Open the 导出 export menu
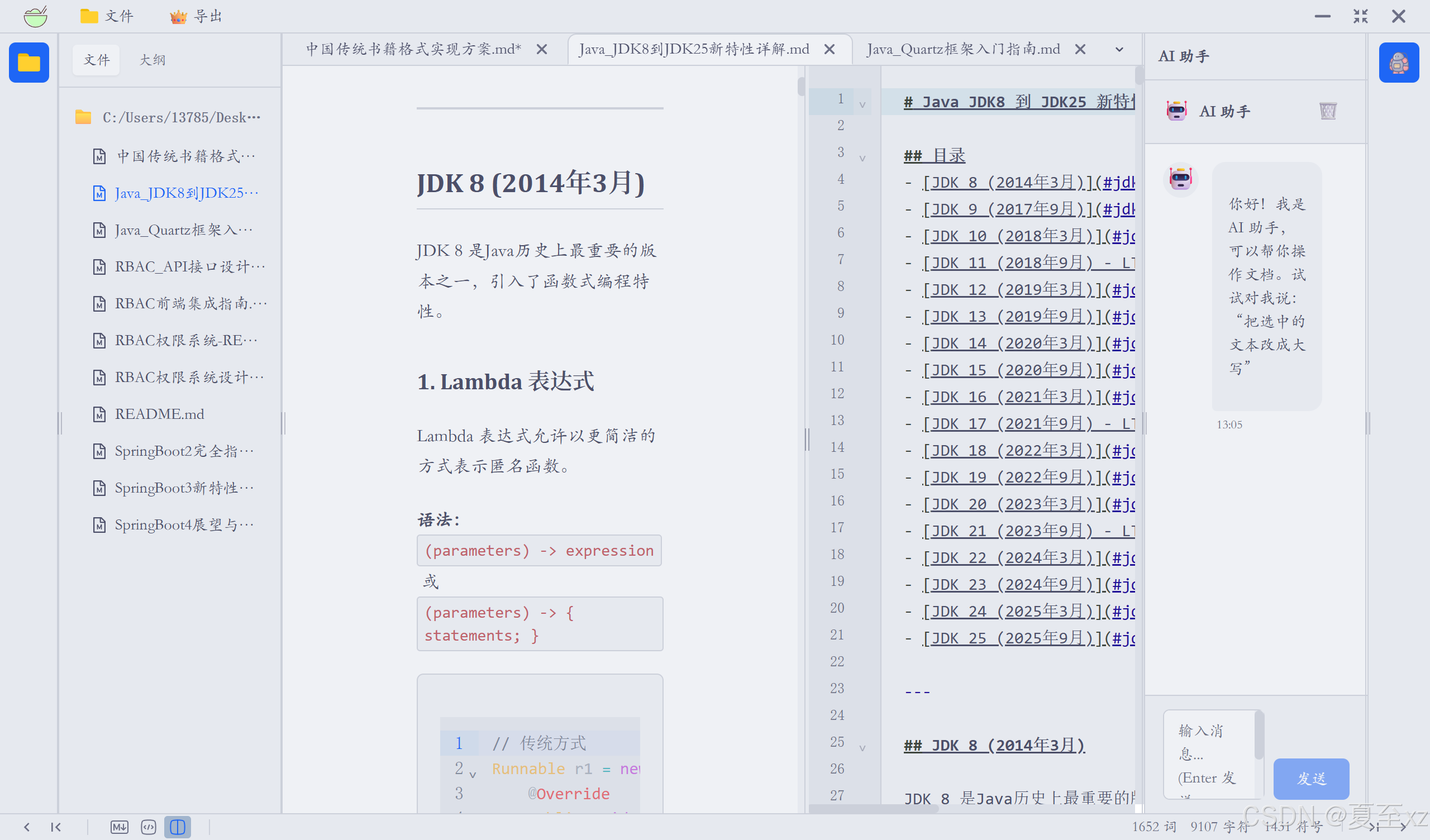The width and height of the screenshot is (1430, 840). (196, 16)
